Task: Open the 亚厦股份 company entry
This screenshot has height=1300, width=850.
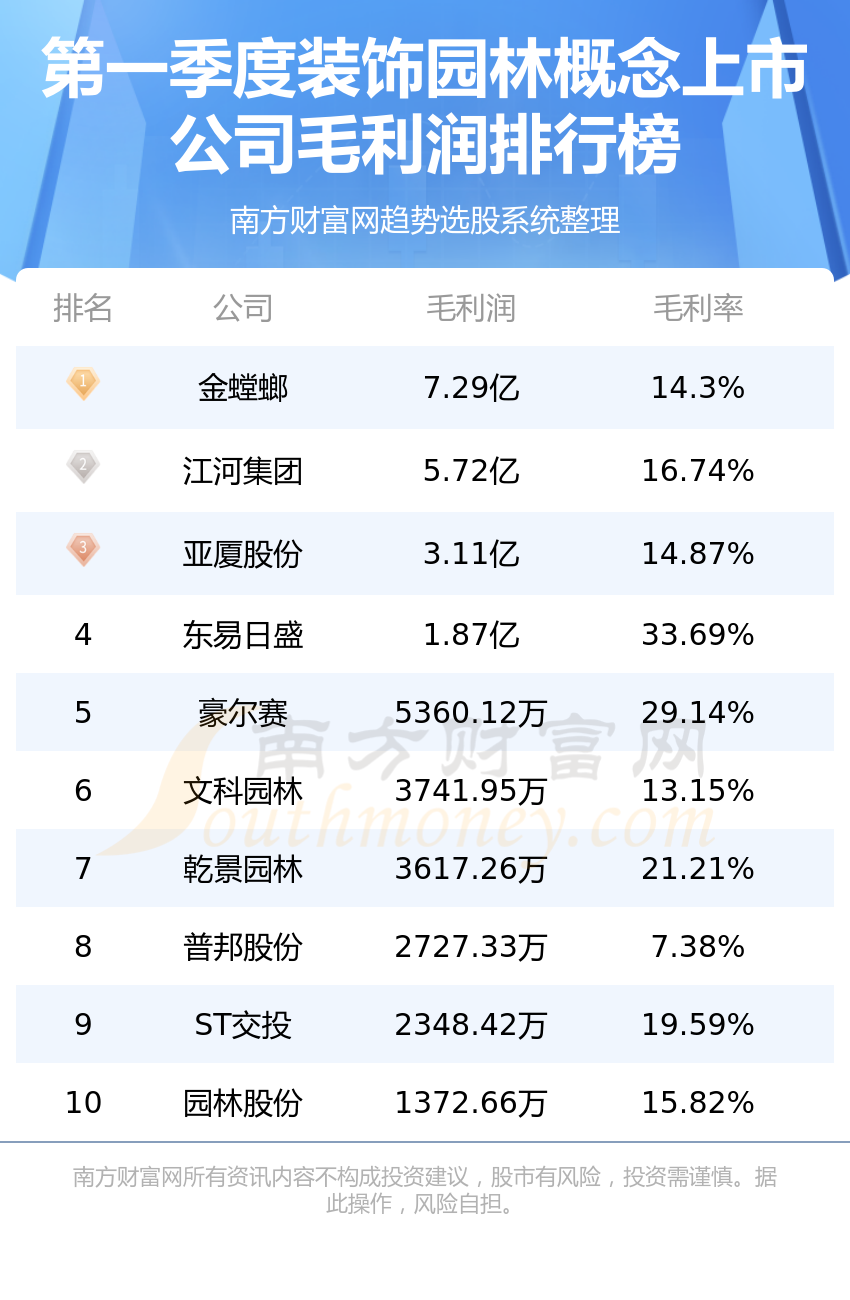Action: point(243,553)
